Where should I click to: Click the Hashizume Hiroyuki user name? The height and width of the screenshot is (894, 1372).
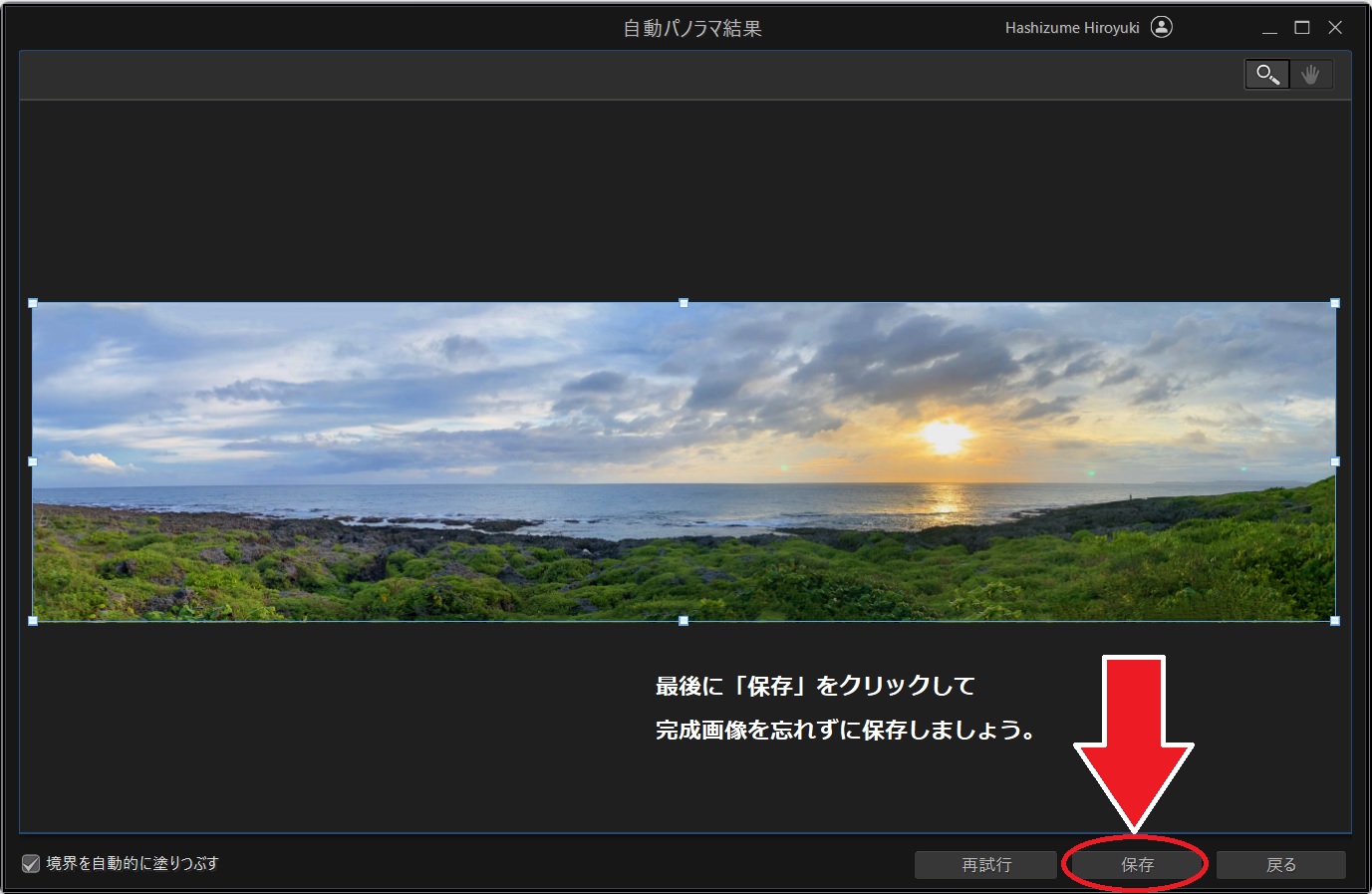pos(1071,28)
